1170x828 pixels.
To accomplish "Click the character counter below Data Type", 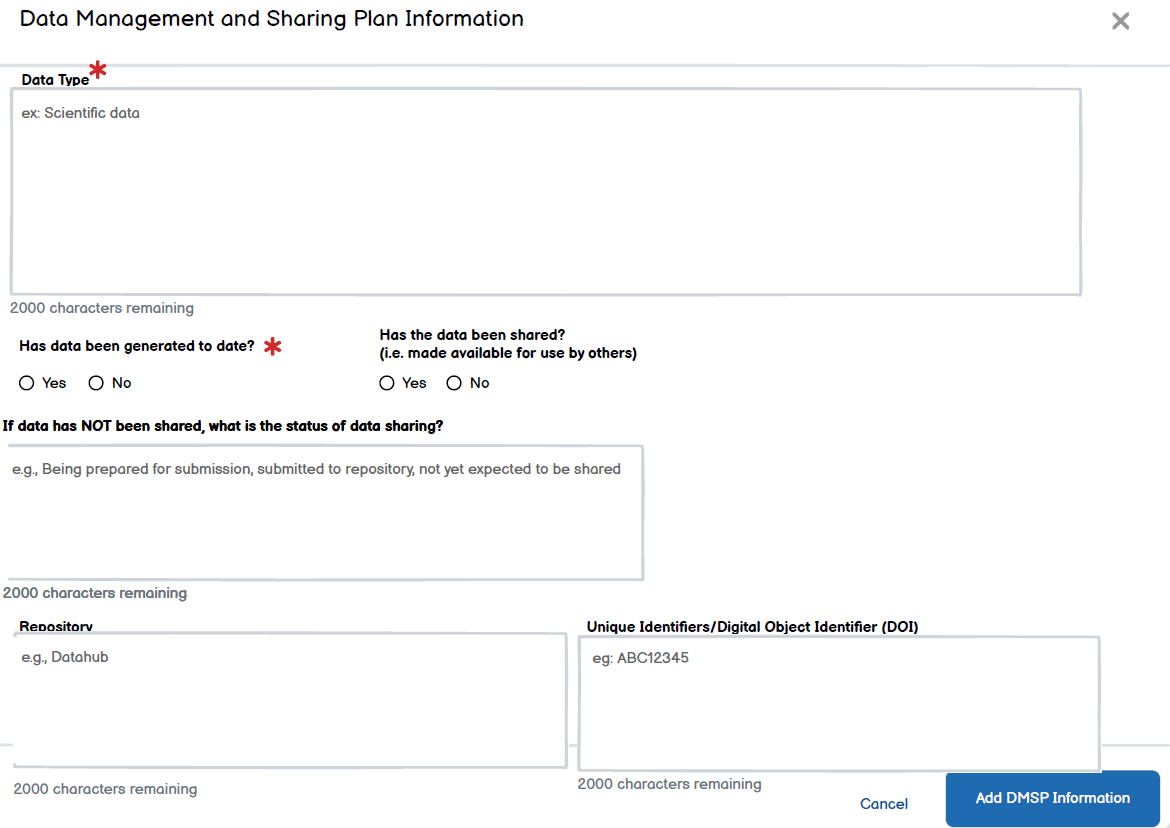I will (x=102, y=308).
